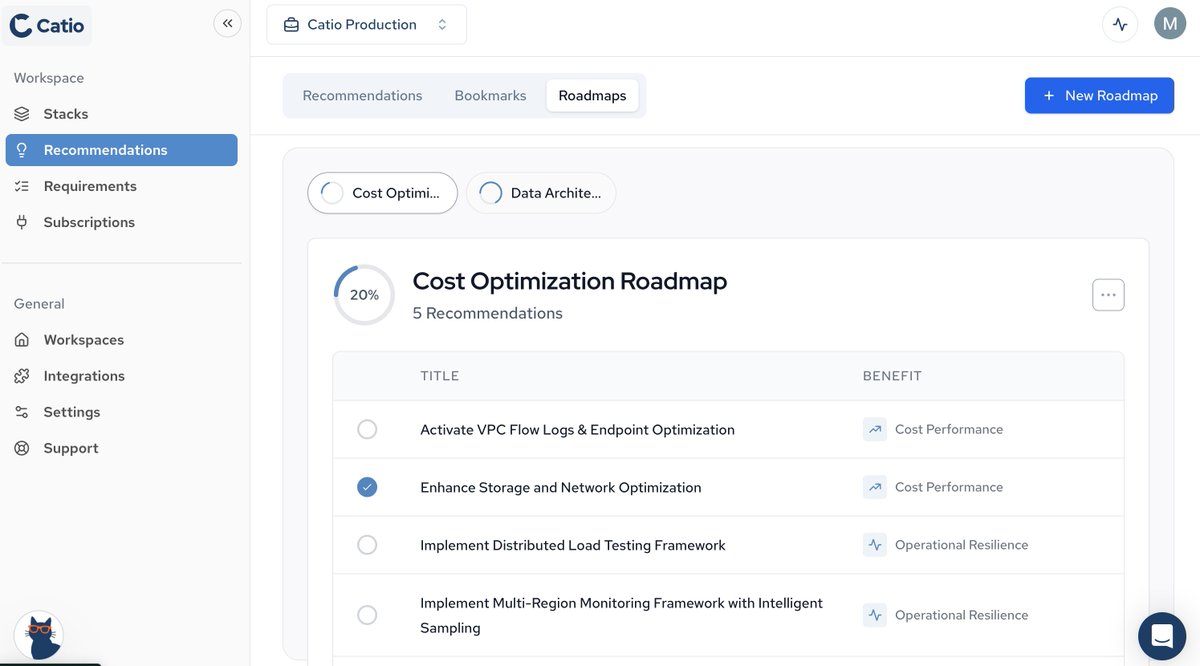Click the BENEFIT column header

[892, 377]
